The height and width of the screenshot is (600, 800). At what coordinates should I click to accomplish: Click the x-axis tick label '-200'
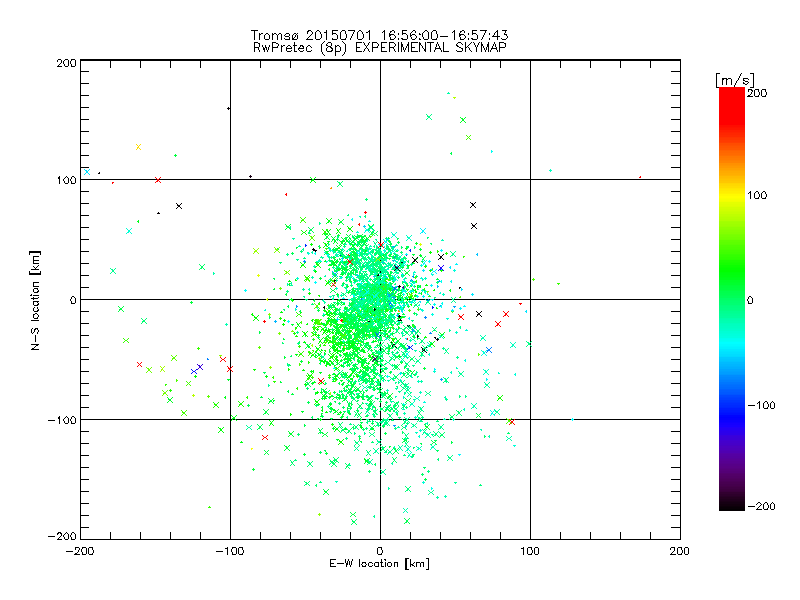point(80,552)
